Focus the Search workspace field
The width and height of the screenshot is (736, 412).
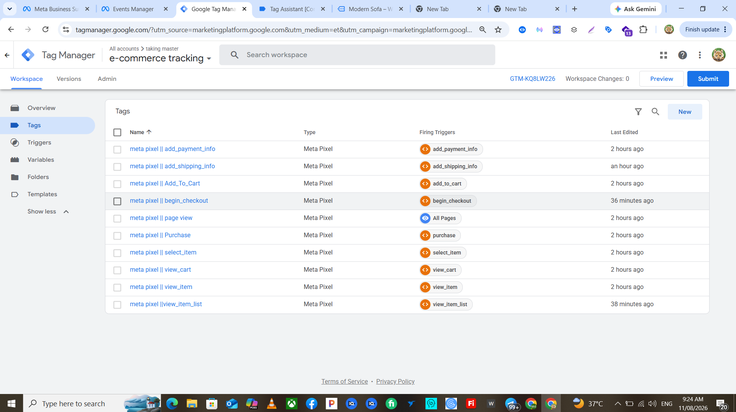(x=357, y=55)
